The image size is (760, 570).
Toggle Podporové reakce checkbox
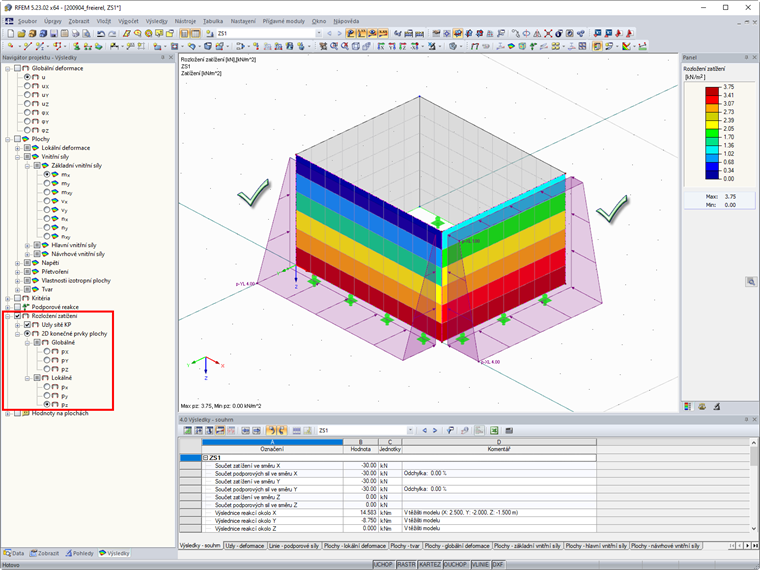click(x=17, y=307)
